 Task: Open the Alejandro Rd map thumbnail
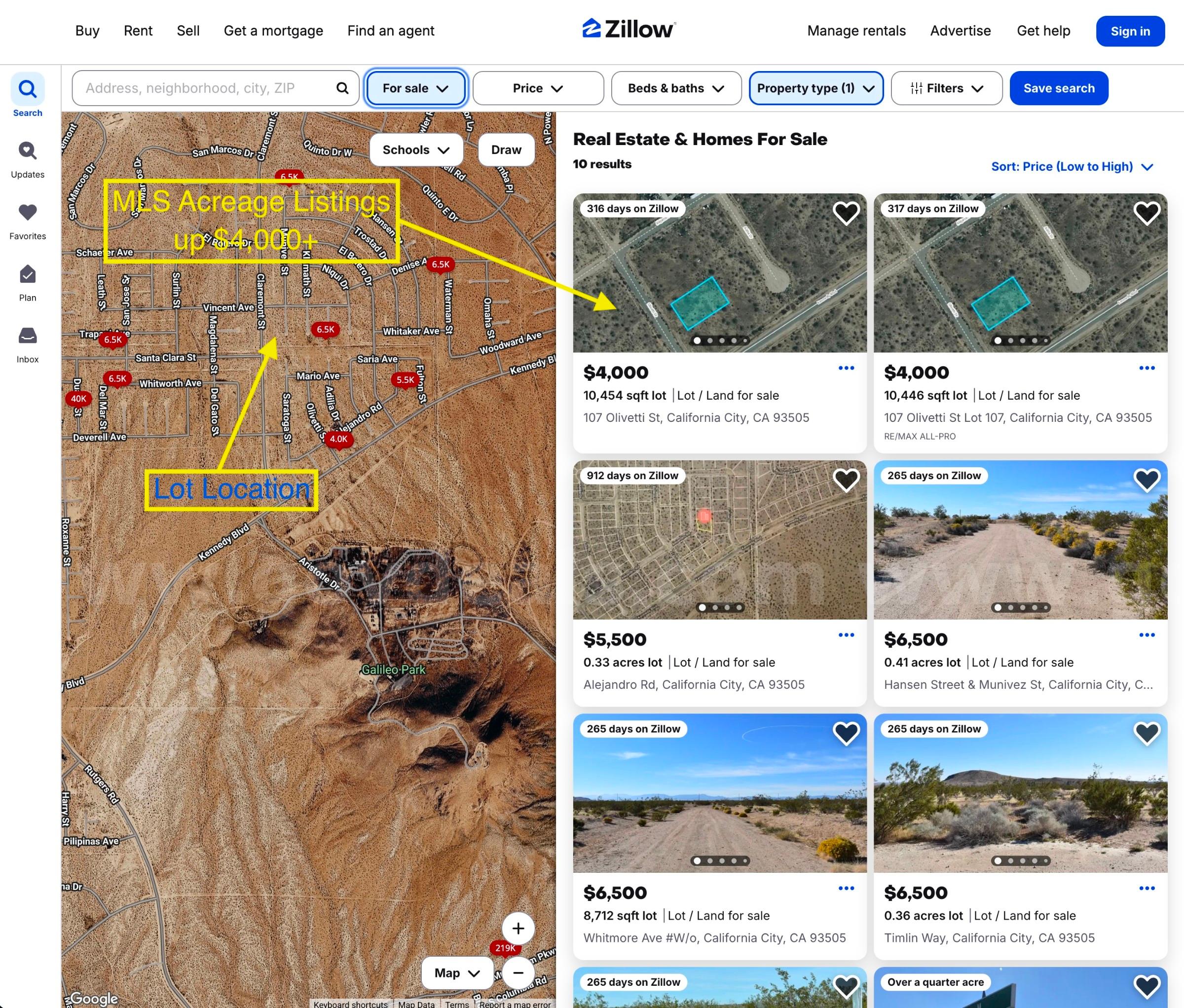719,540
